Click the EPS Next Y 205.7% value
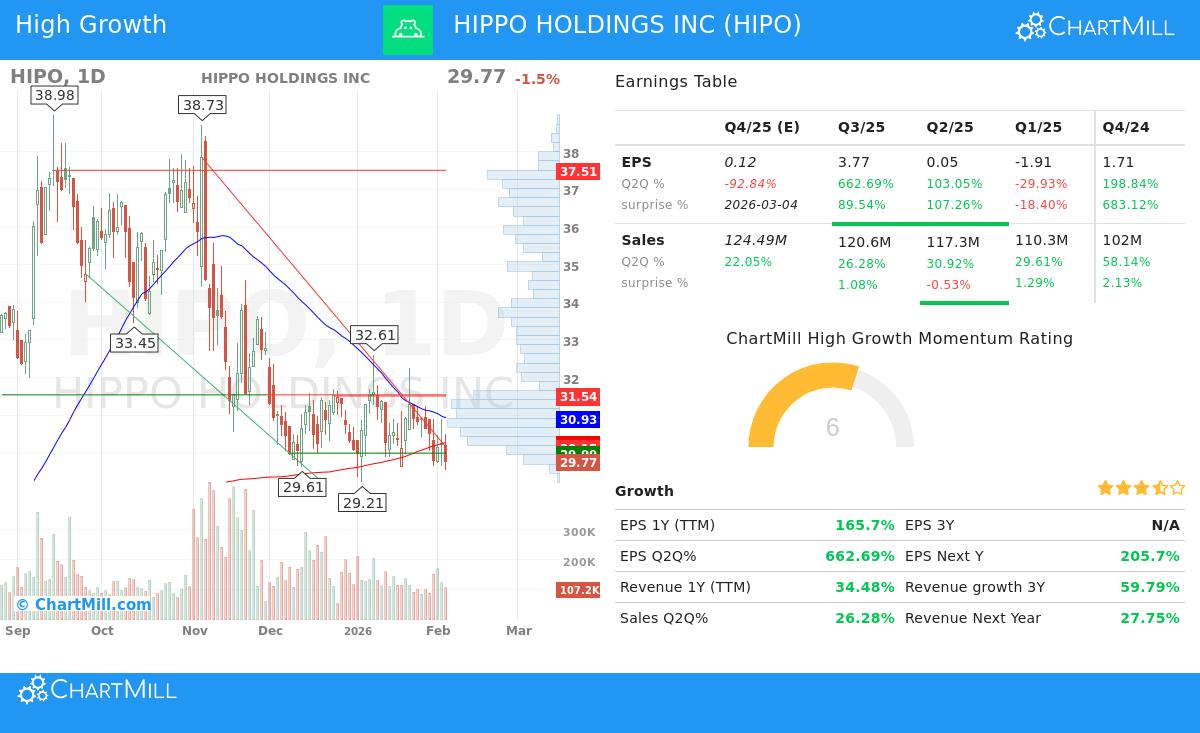This screenshot has width=1200, height=733. [x=1150, y=556]
